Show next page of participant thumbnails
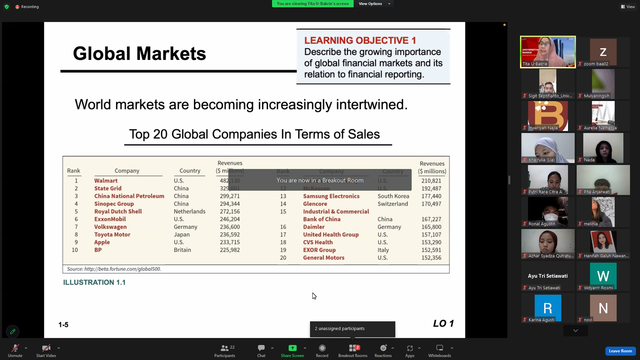Viewport: 640px width, 360px height. (576, 331)
